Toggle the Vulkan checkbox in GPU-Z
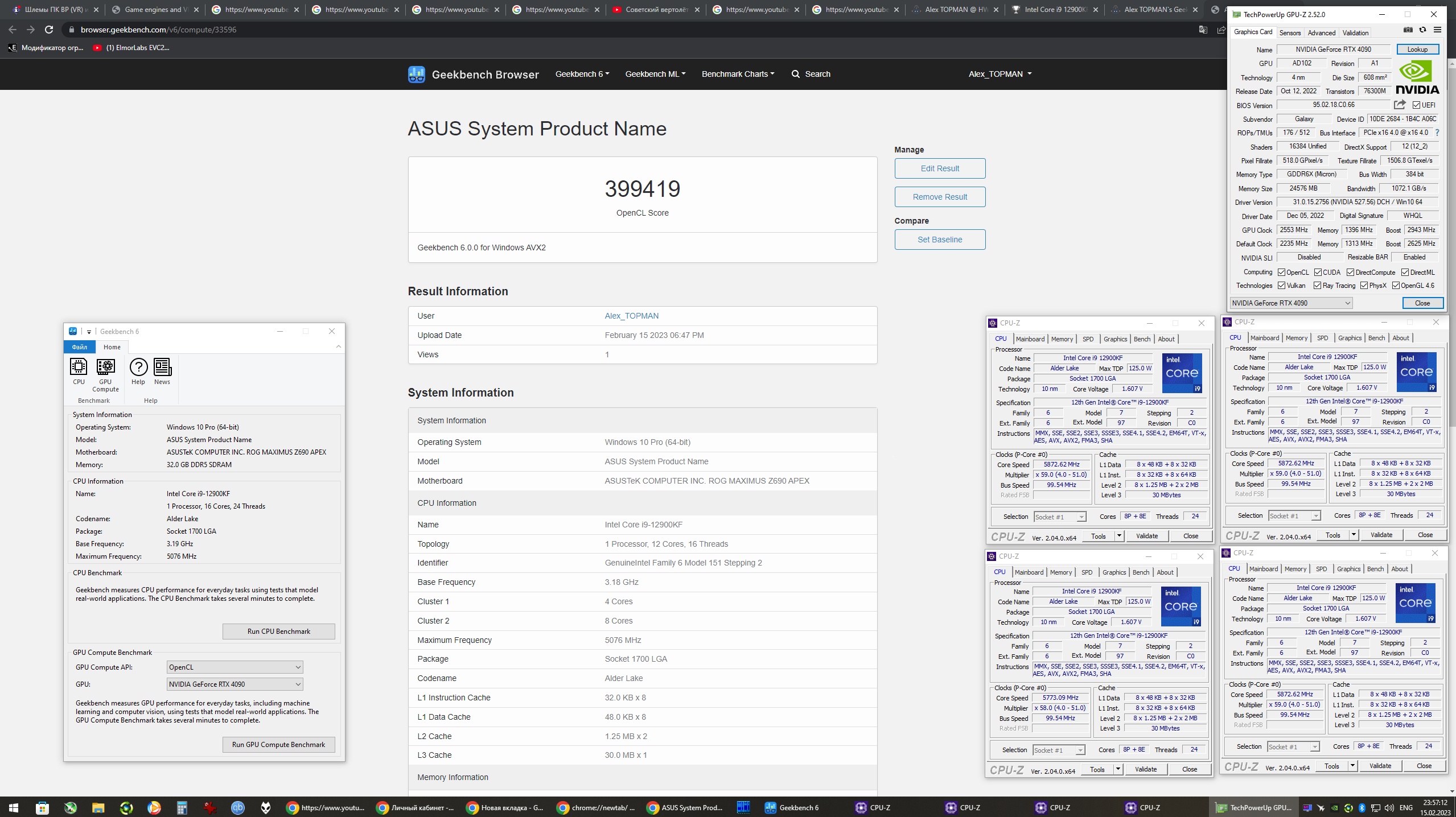Viewport: 1456px width, 817px height. point(1281,286)
